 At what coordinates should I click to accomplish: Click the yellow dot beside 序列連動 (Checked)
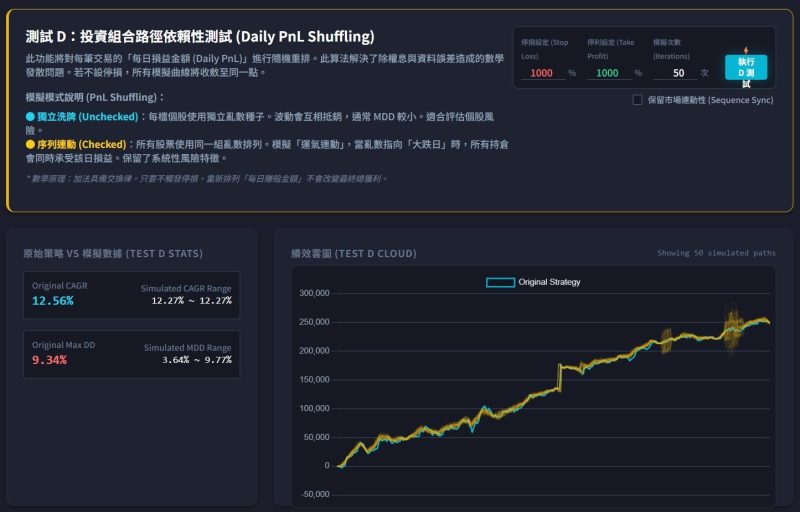tap(30, 145)
